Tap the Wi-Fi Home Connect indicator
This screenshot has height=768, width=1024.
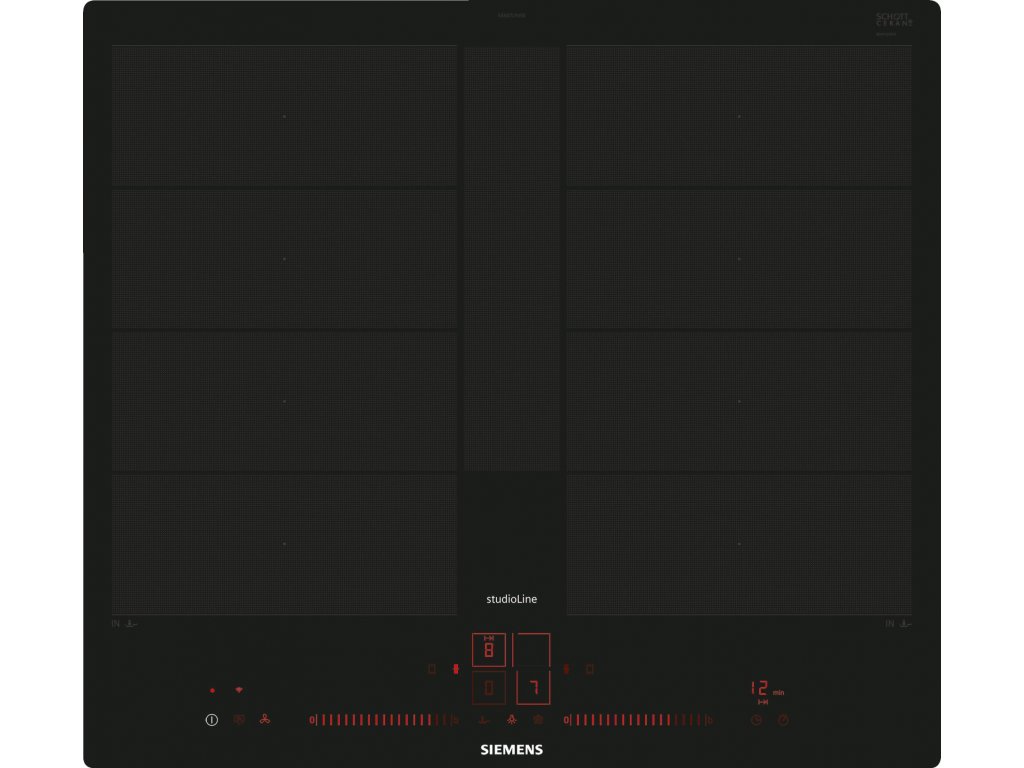click(239, 690)
